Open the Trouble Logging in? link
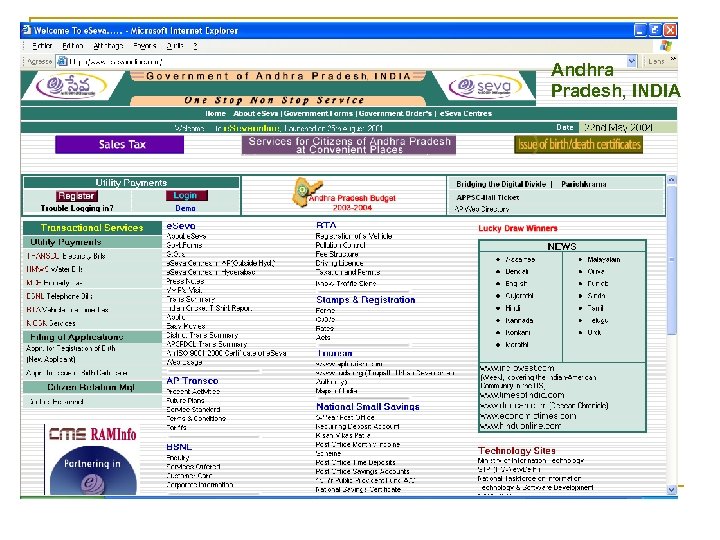The width and height of the screenshot is (720, 540). pos(77,208)
